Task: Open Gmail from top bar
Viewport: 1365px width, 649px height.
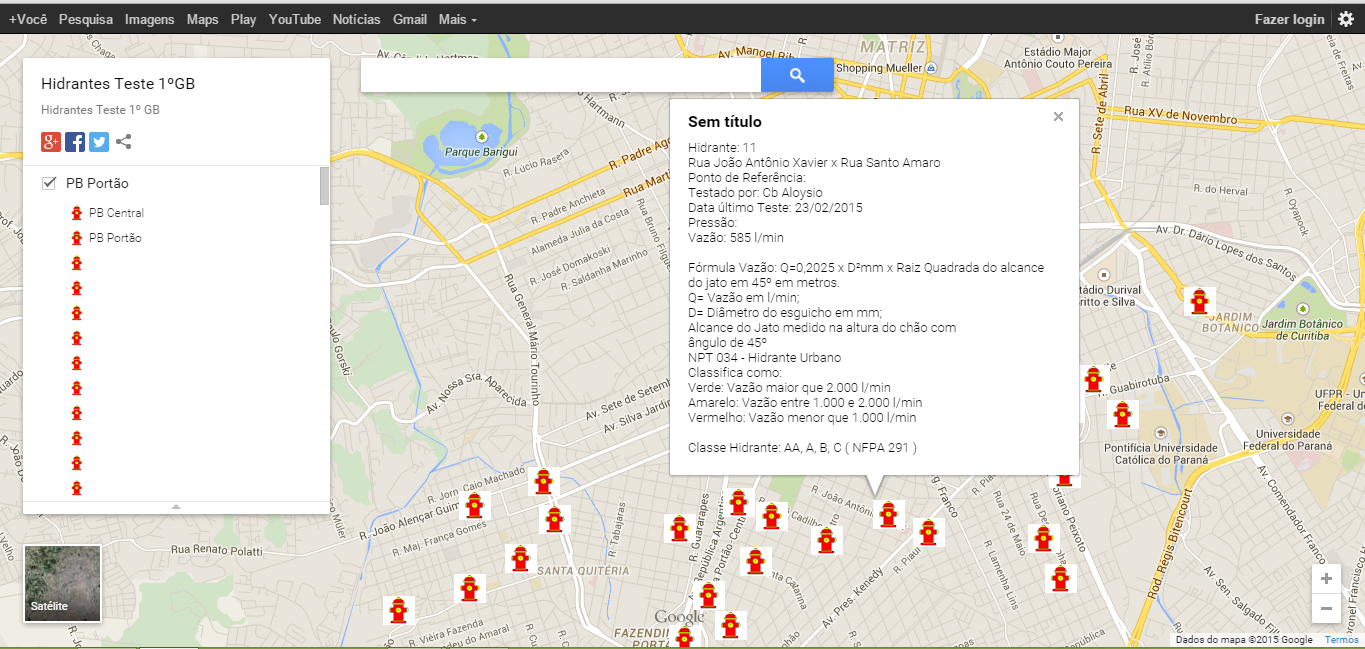Action: coord(410,19)
